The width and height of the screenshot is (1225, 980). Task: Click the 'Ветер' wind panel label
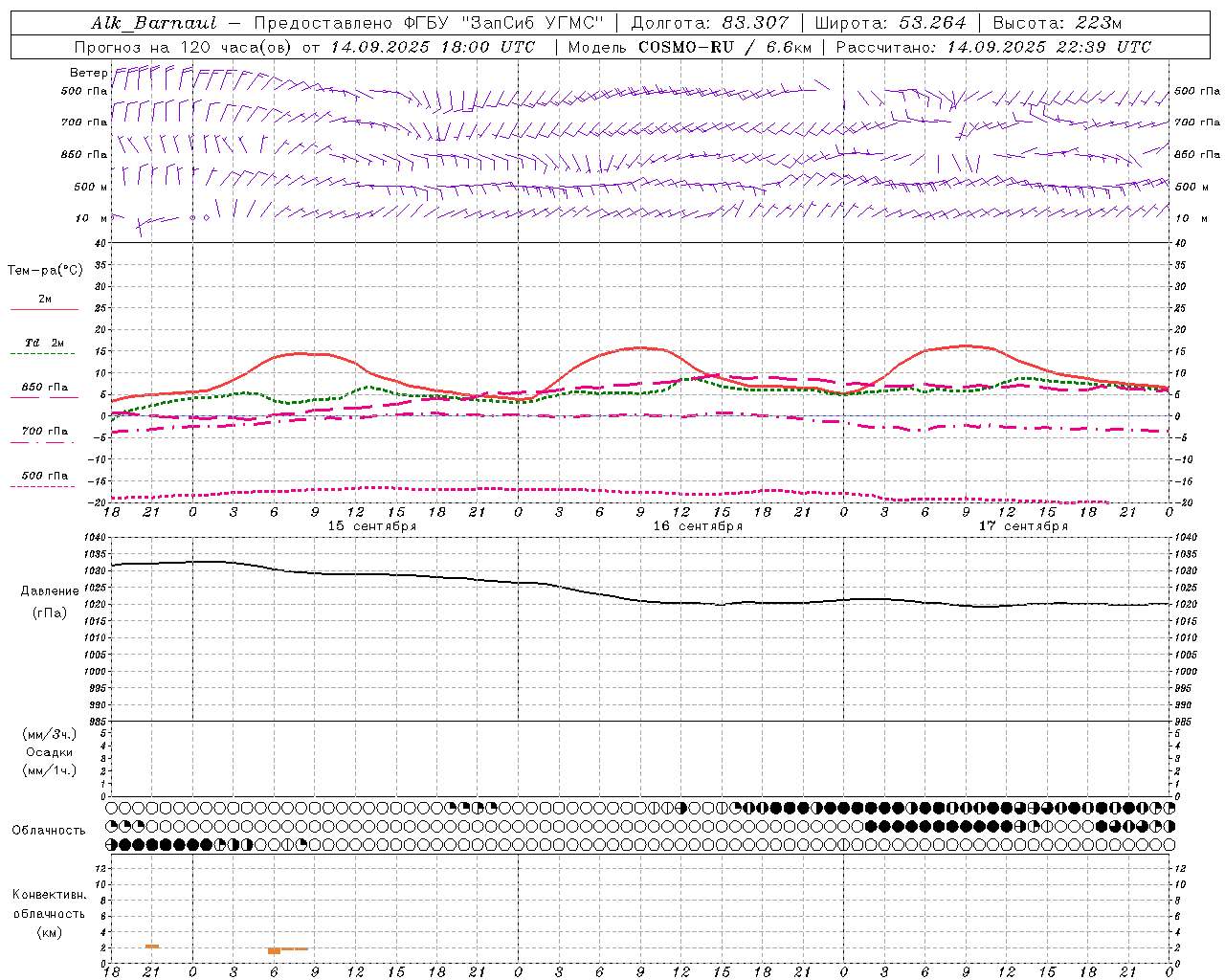tap(88, 73)
